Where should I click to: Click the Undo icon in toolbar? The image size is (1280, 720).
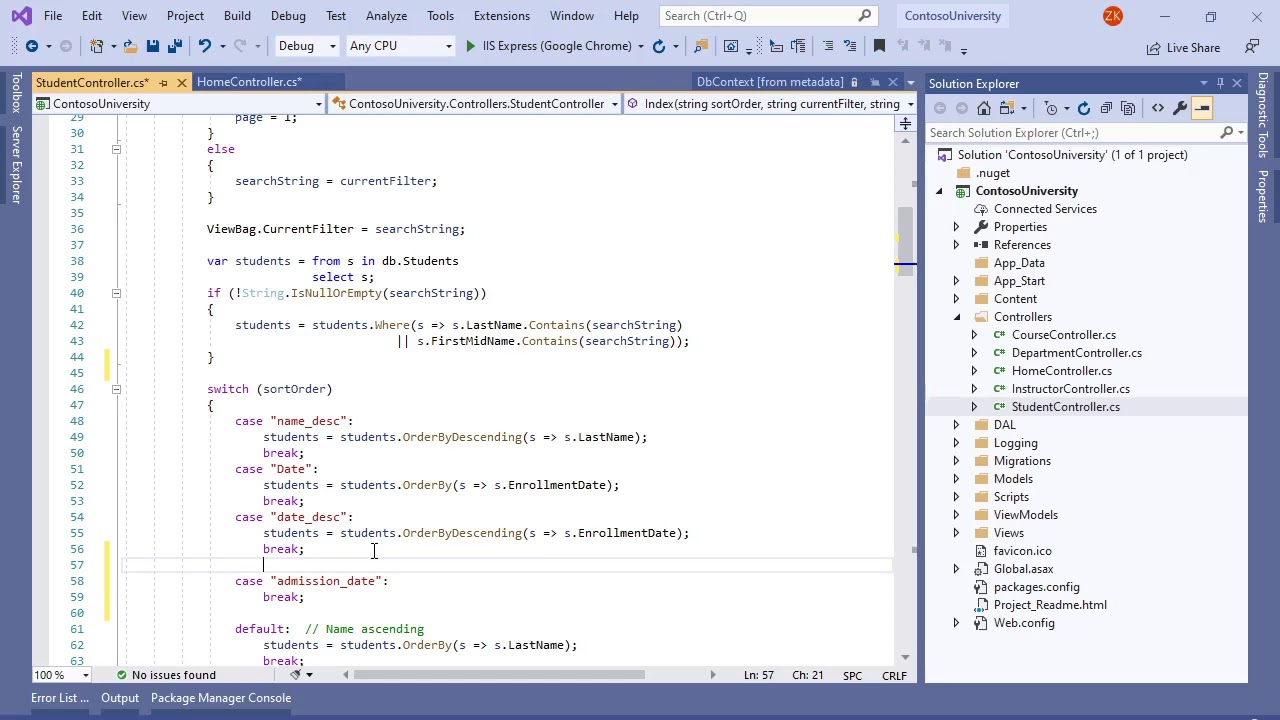pyautogui.click(x=205, y=46)
